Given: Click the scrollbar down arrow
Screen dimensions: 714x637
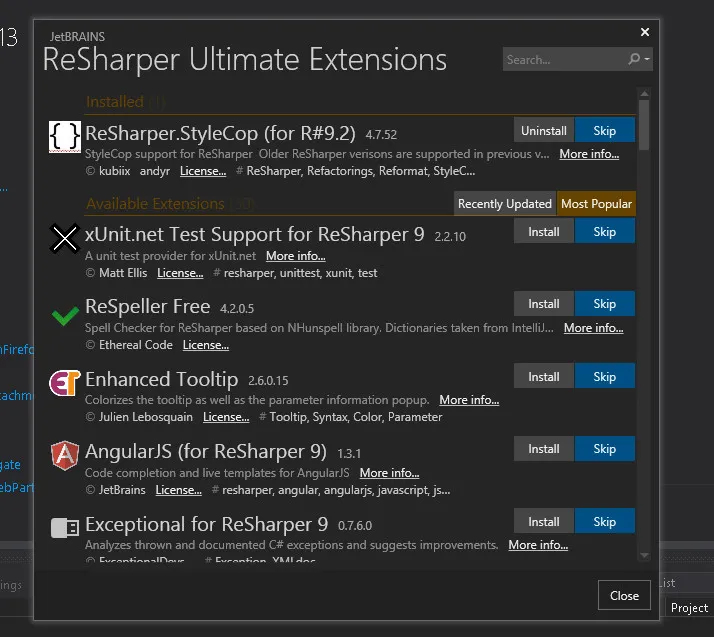Looking at the screenshot, I should point(644,555).
